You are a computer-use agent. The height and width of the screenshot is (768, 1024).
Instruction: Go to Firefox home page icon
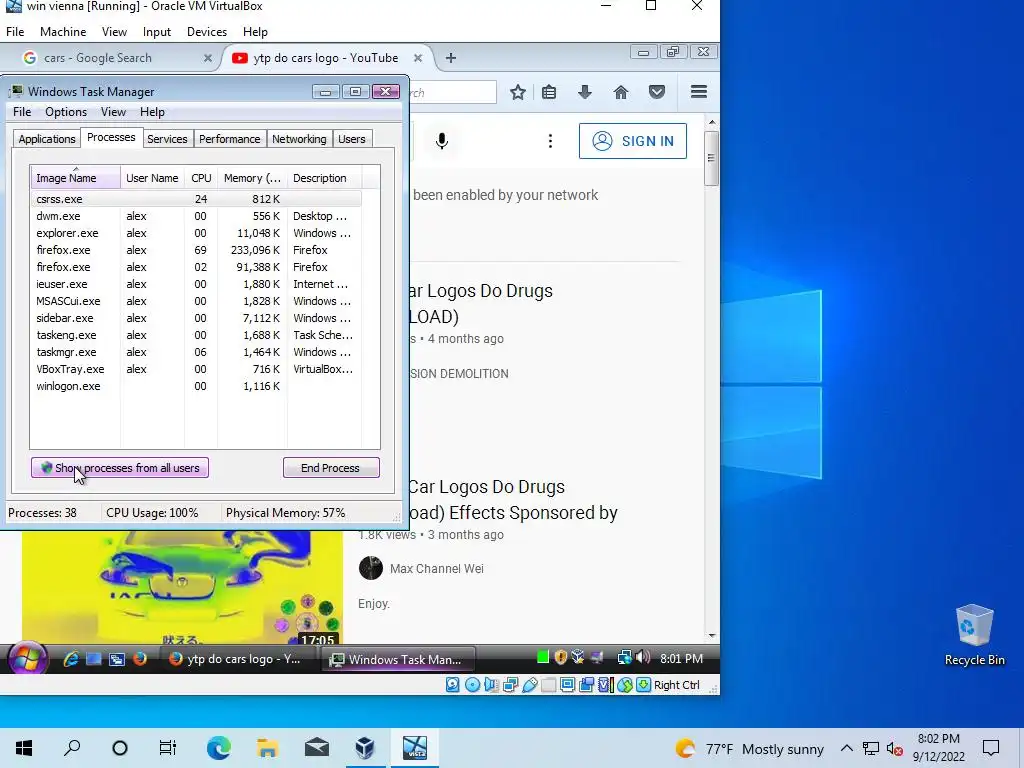click(x=621, y=92)
